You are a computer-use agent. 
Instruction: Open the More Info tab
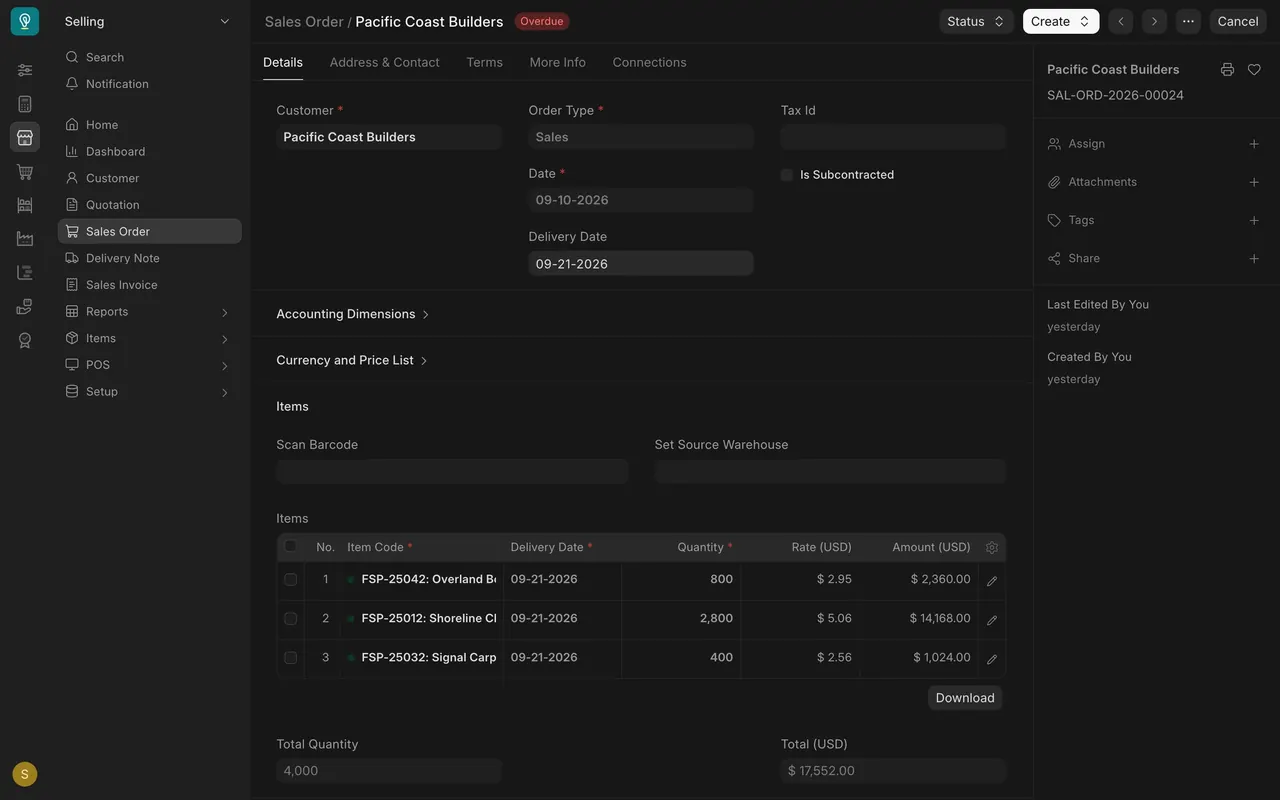coord(558,62)
